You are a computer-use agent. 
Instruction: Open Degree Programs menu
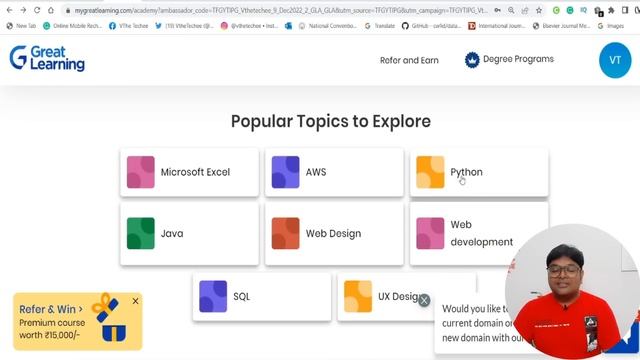(509, 60)
